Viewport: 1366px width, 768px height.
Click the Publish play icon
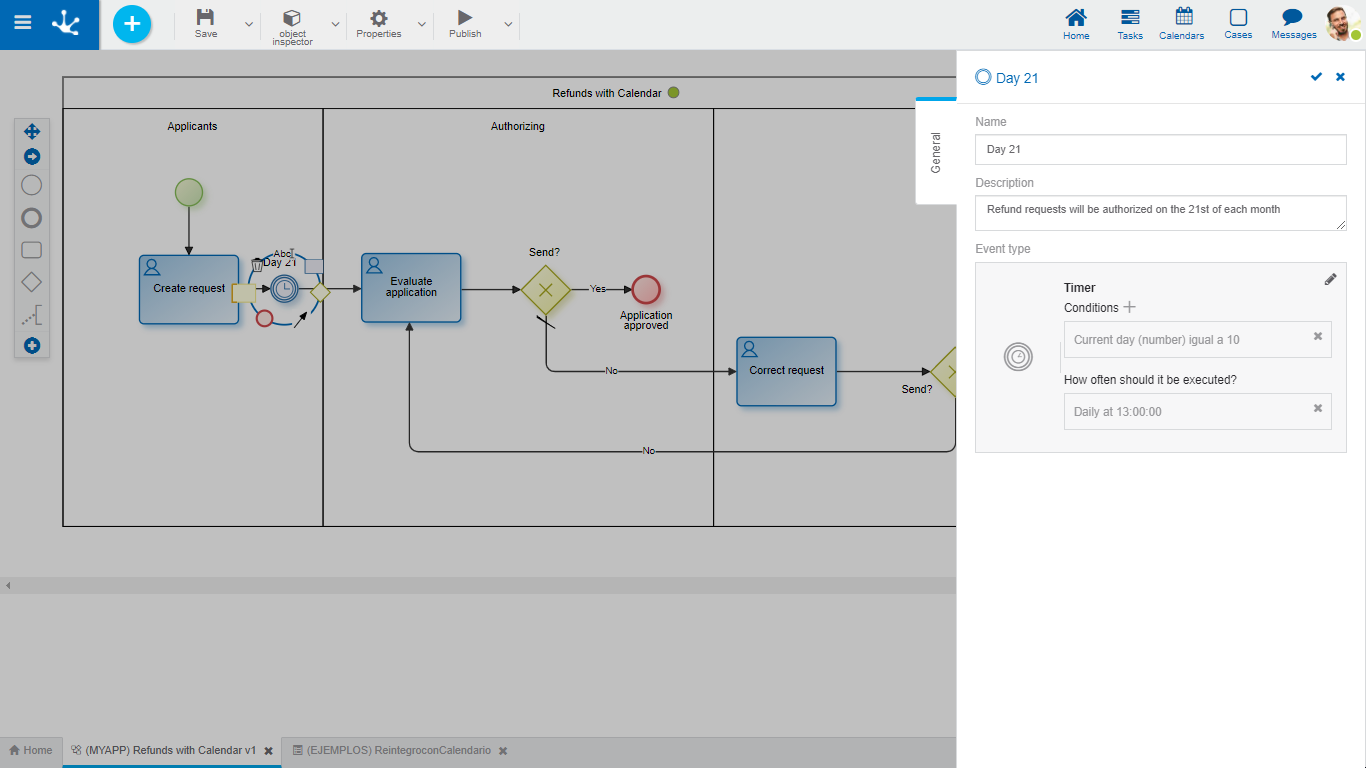pos(465,18)
